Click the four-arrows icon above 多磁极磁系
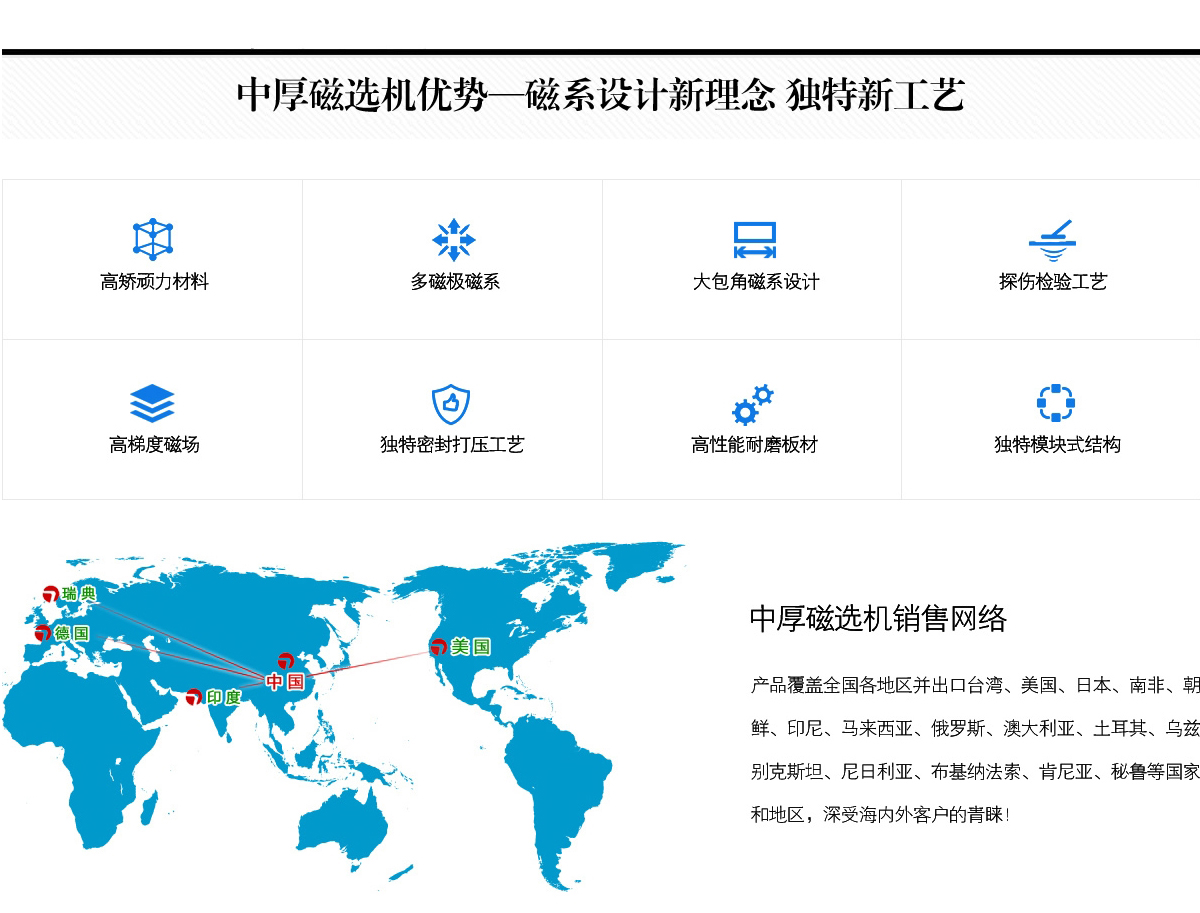The image size is (1200, 913). [453, 240]
